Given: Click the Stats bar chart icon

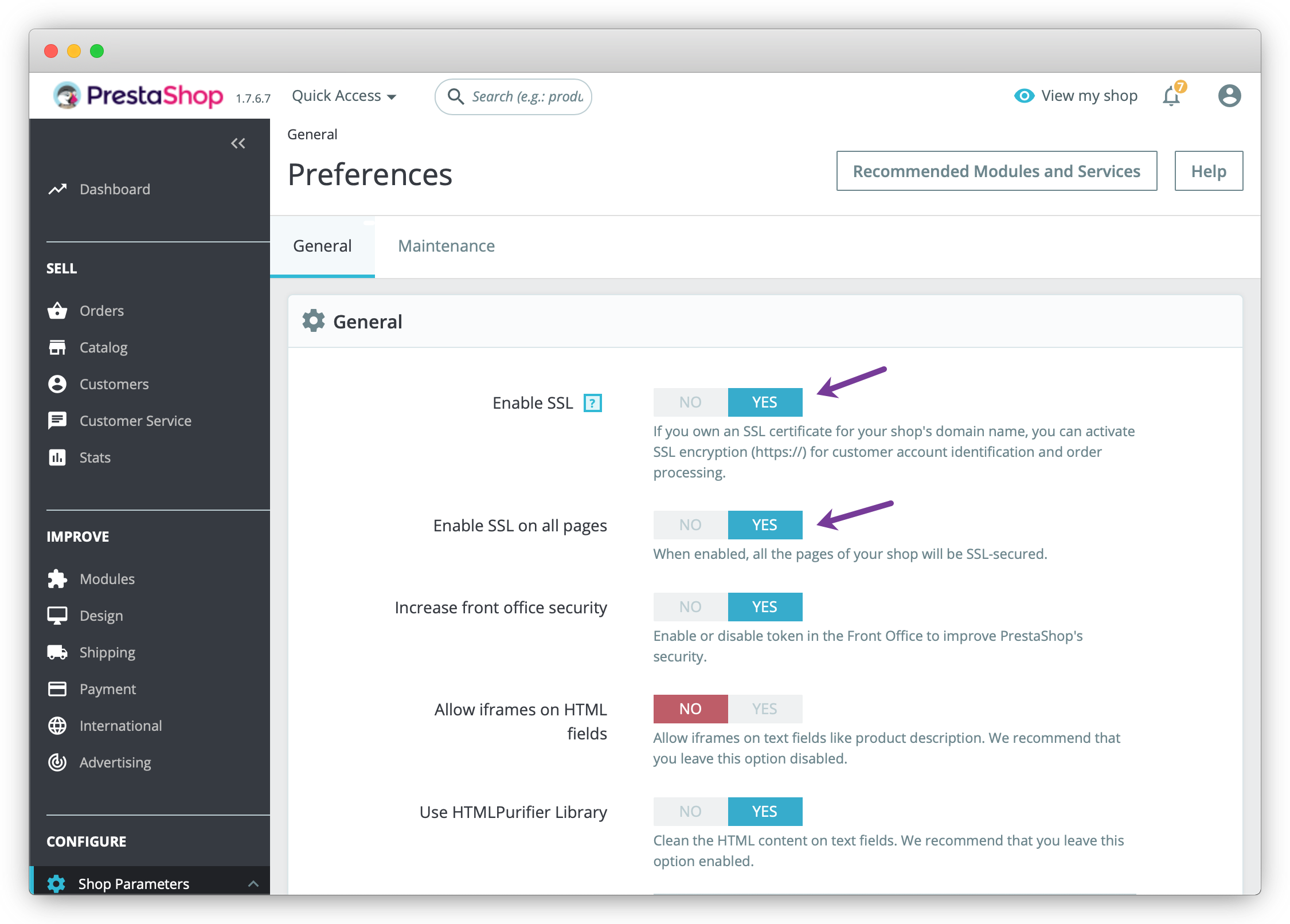Looking at the screenshot, I should point(57,457).
